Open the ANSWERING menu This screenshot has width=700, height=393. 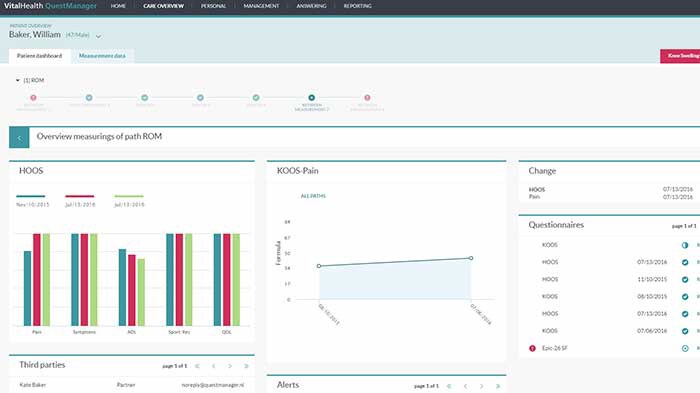click(311, 6)
